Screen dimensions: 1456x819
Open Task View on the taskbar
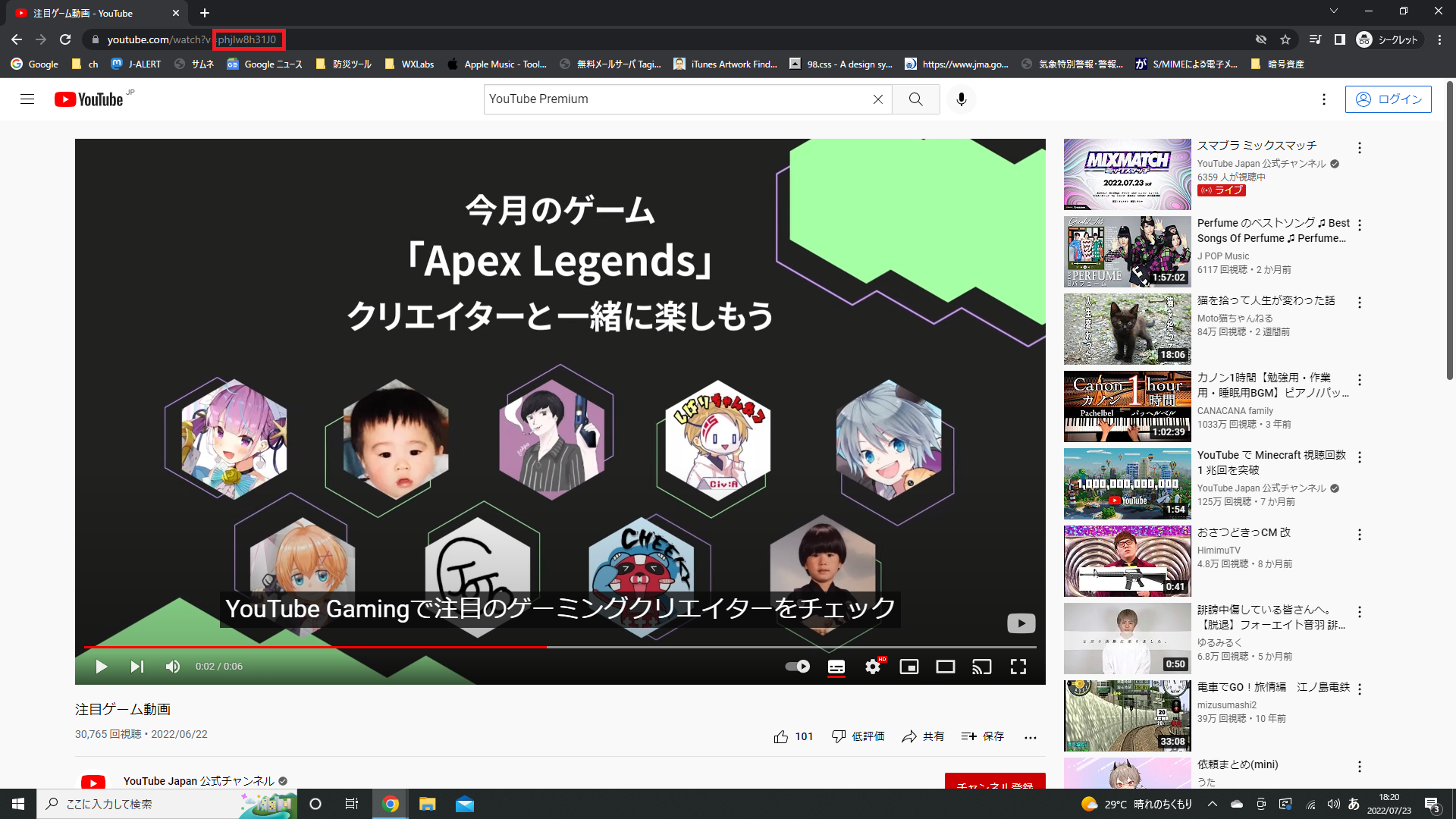pyautogui.click(x=352, y=804)
